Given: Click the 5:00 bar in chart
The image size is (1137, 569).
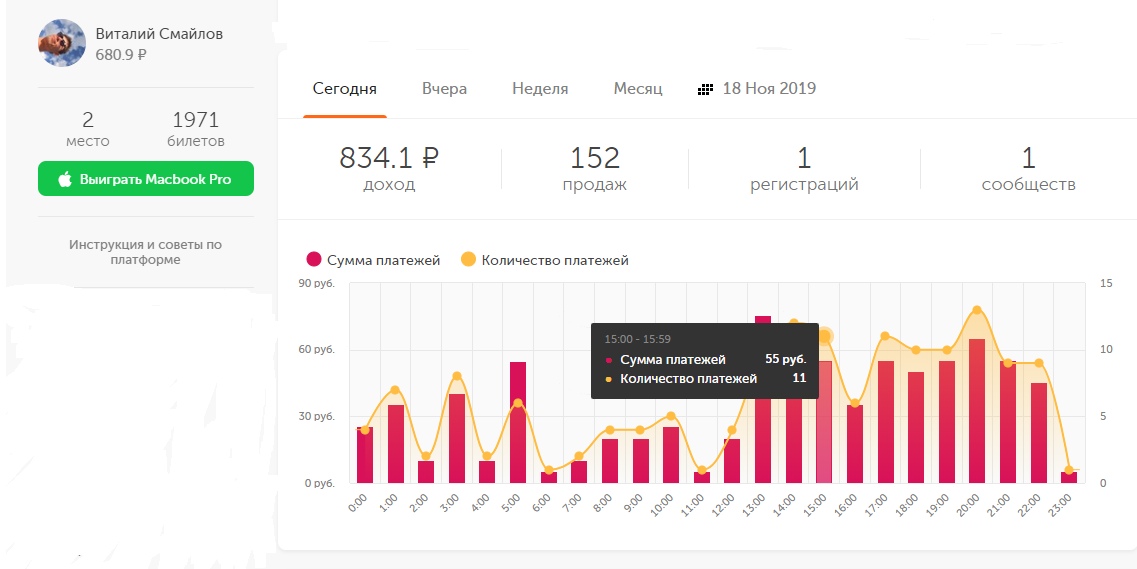Looking at the screenshot, I should coord(518,422).
